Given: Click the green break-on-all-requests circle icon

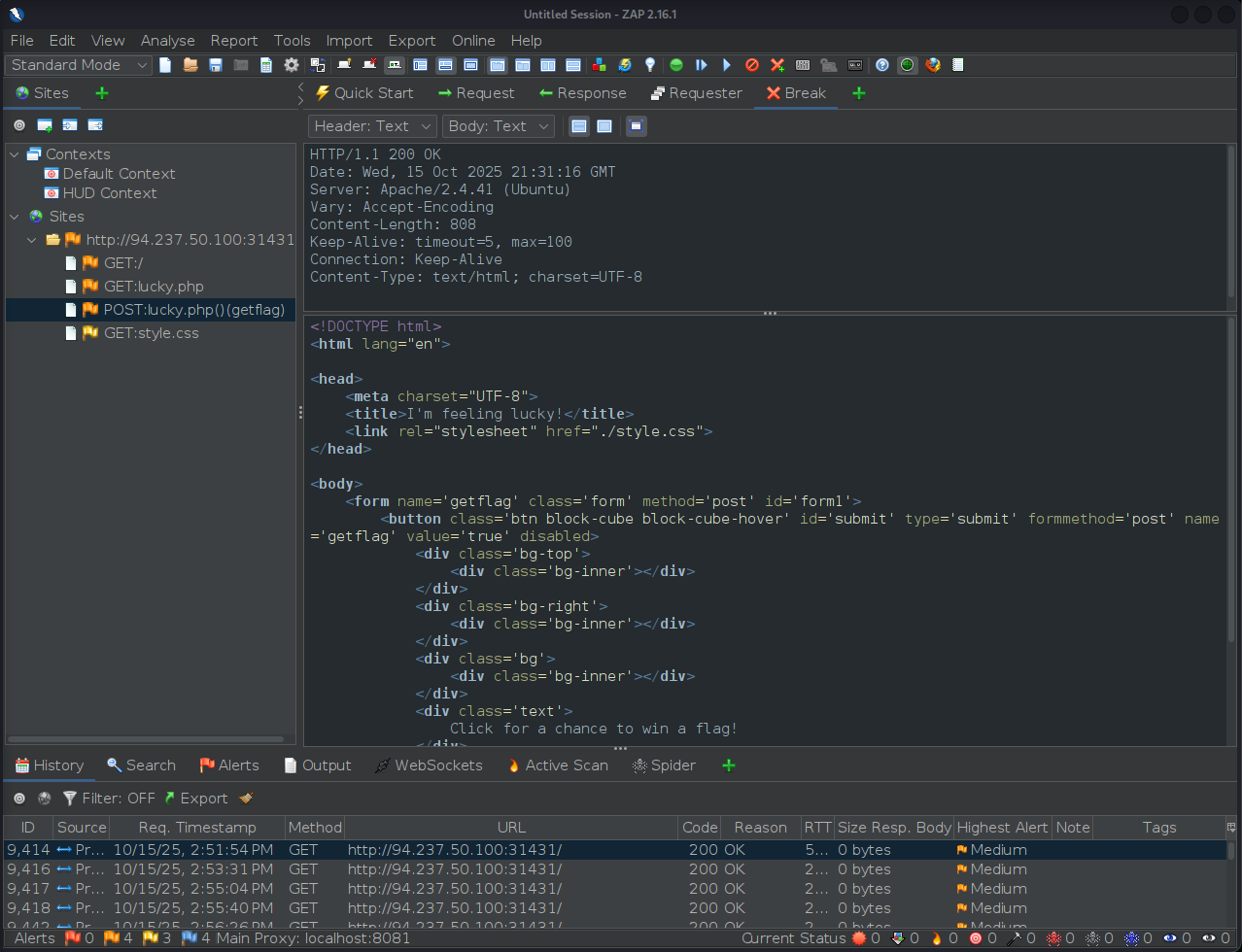Looking at the screenshot, I should (x=676, y=65).
